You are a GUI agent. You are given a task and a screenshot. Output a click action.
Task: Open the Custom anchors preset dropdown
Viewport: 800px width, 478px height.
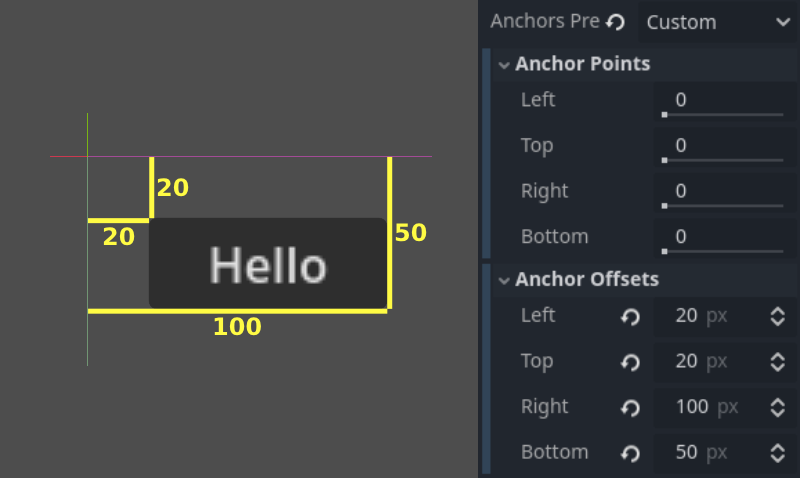pyautogui.click(x=717, y=21)
